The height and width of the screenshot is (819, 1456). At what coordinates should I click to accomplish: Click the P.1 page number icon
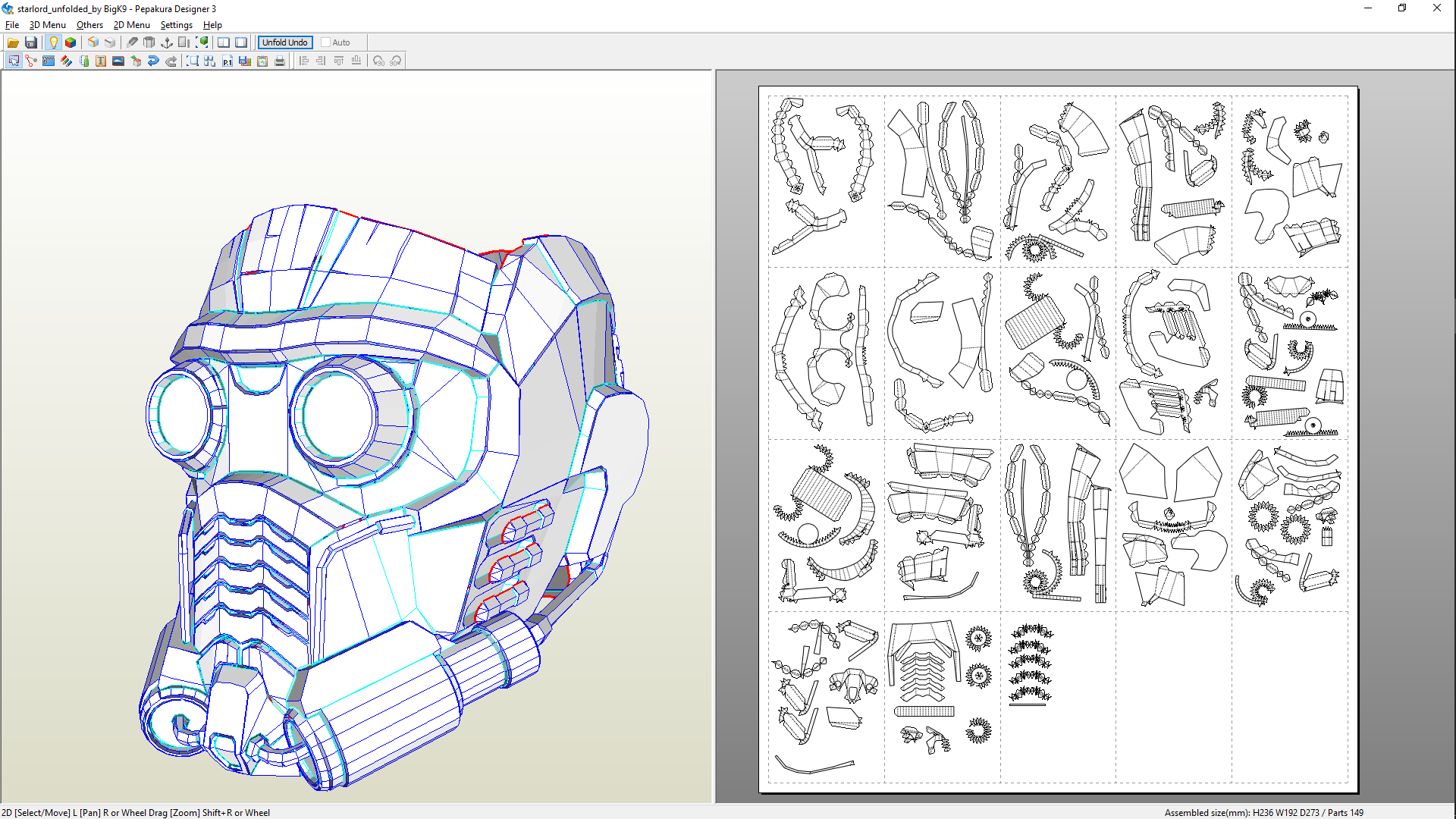click(x=227, y=61)
